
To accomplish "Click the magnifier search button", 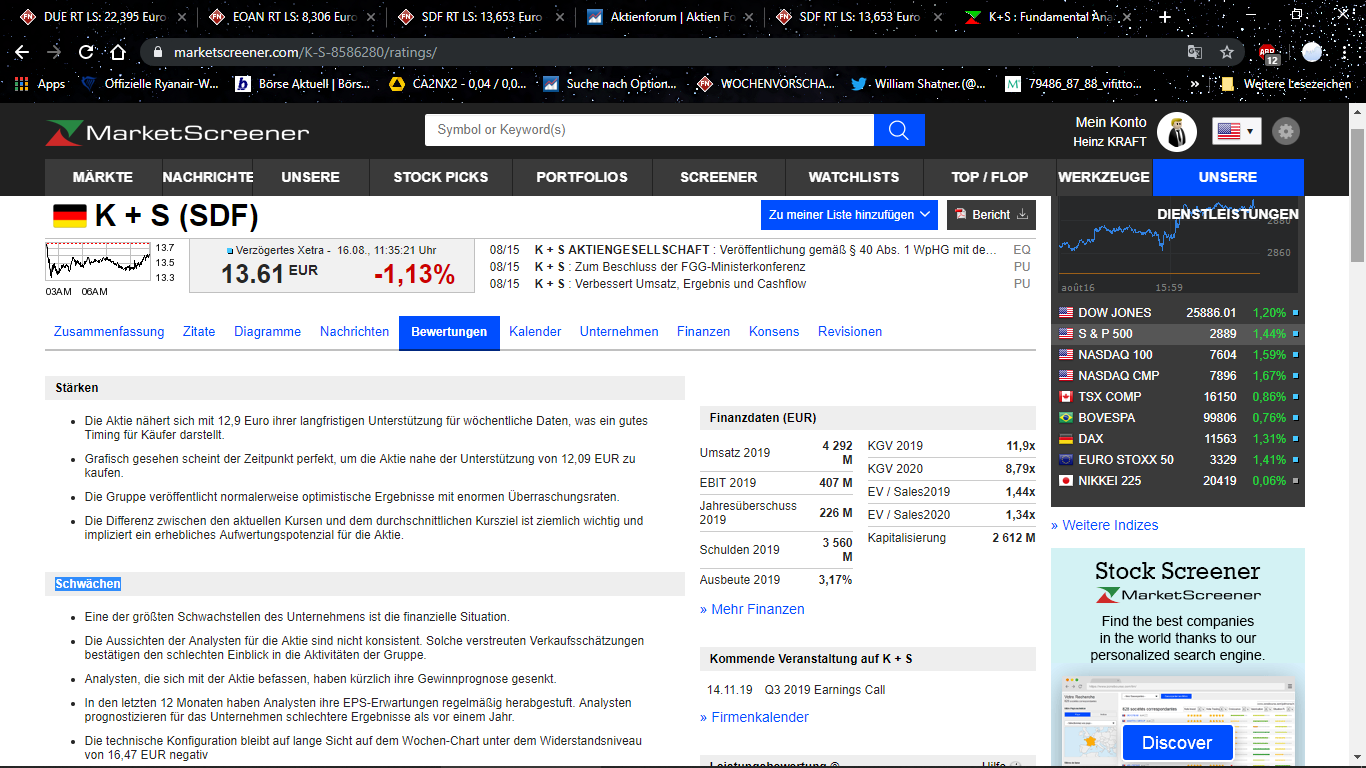I will (x=899, y=130).
